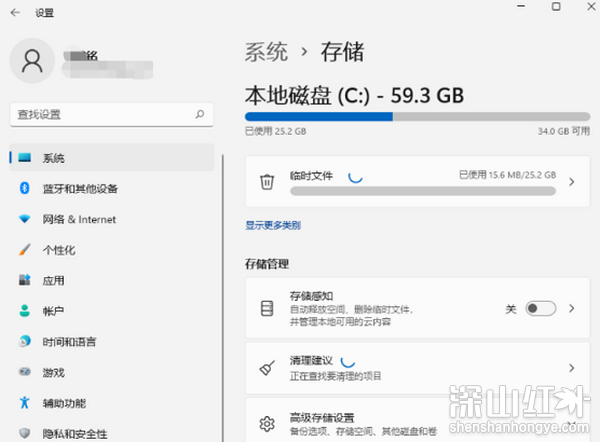The height and width of the screenshot is (442, 600).
Task: Click the Apps icon in sidebar
Action: (24, 280)
